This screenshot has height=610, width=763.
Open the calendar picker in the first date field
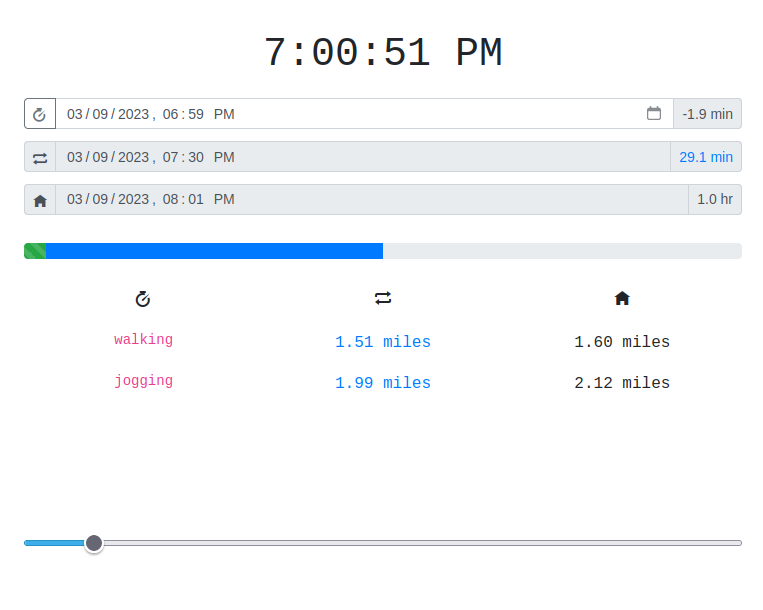coord(654,114)
